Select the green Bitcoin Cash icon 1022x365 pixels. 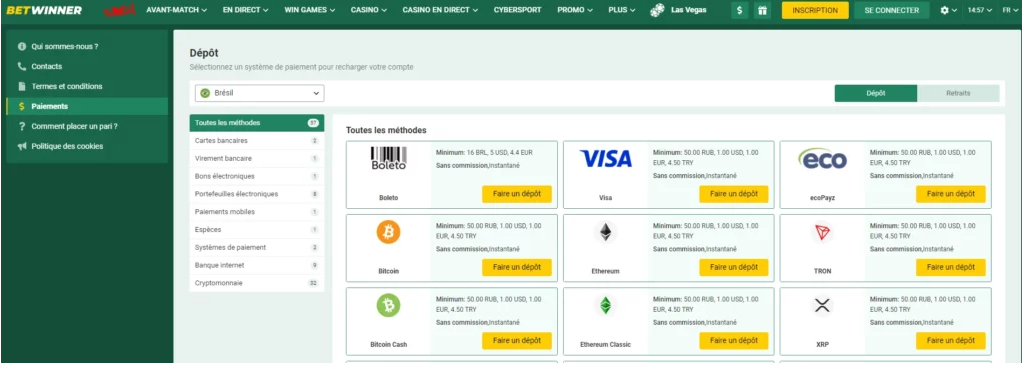[388, 305]
